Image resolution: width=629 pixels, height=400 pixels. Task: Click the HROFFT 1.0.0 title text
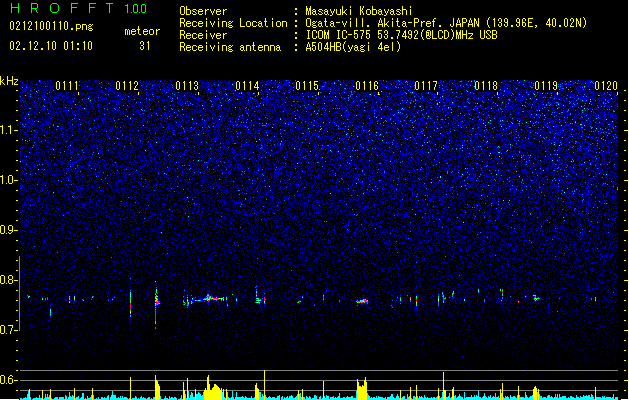78,8
